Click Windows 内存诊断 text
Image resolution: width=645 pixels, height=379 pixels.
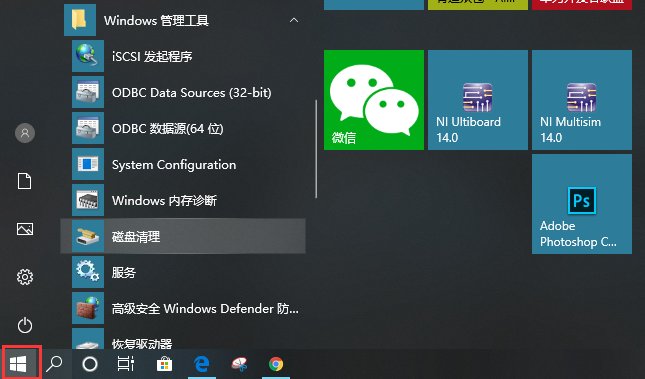tap(165, 200)
